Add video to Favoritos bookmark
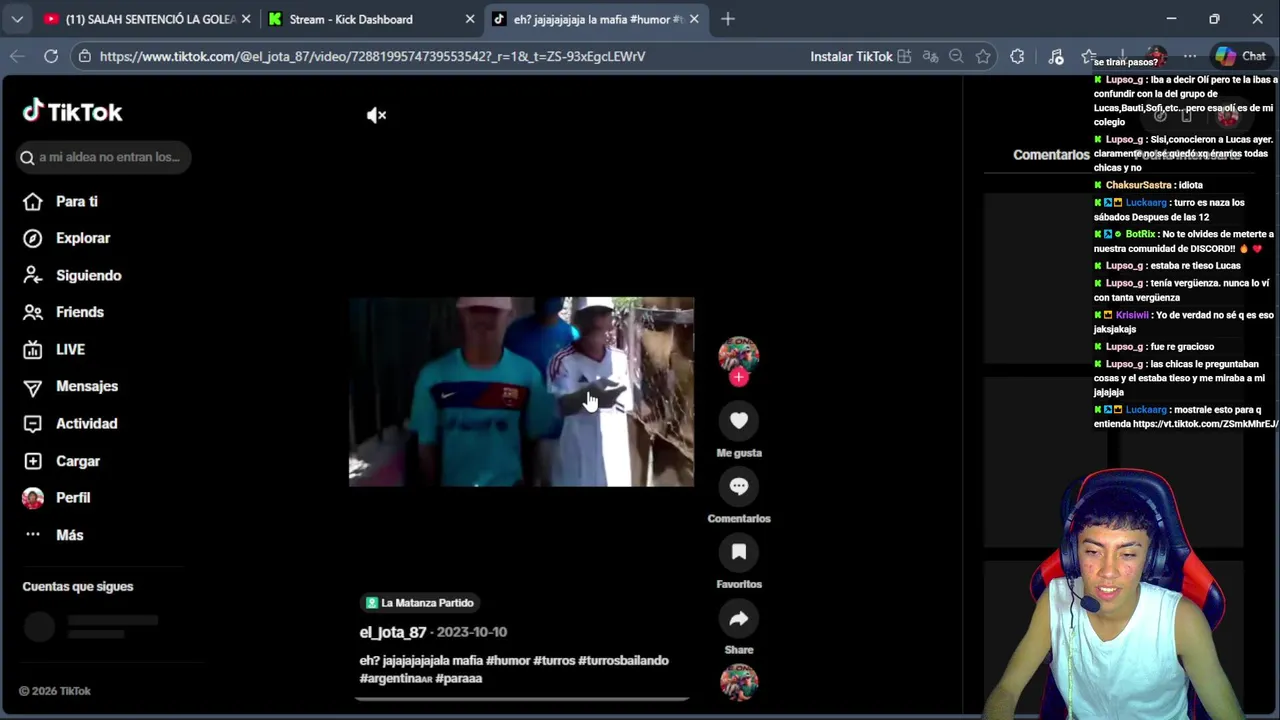The width and height of the screenshot is (1280, 720). (739, 552)
